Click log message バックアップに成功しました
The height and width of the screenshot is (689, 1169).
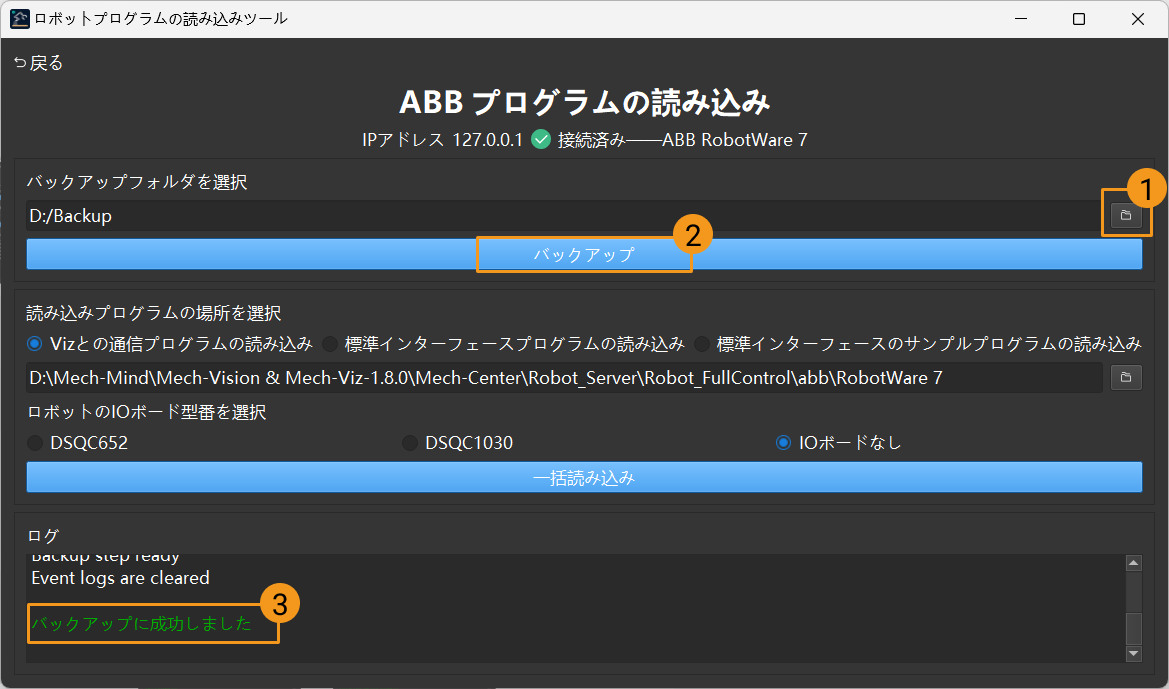pyautogui.click(x=142, y=623)
